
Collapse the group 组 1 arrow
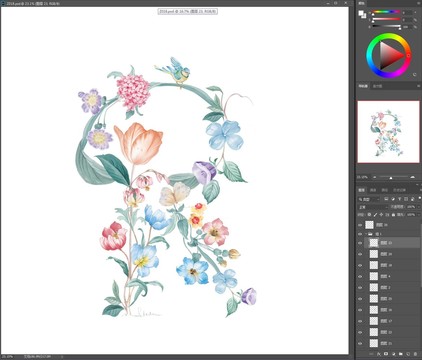[366, 234]
